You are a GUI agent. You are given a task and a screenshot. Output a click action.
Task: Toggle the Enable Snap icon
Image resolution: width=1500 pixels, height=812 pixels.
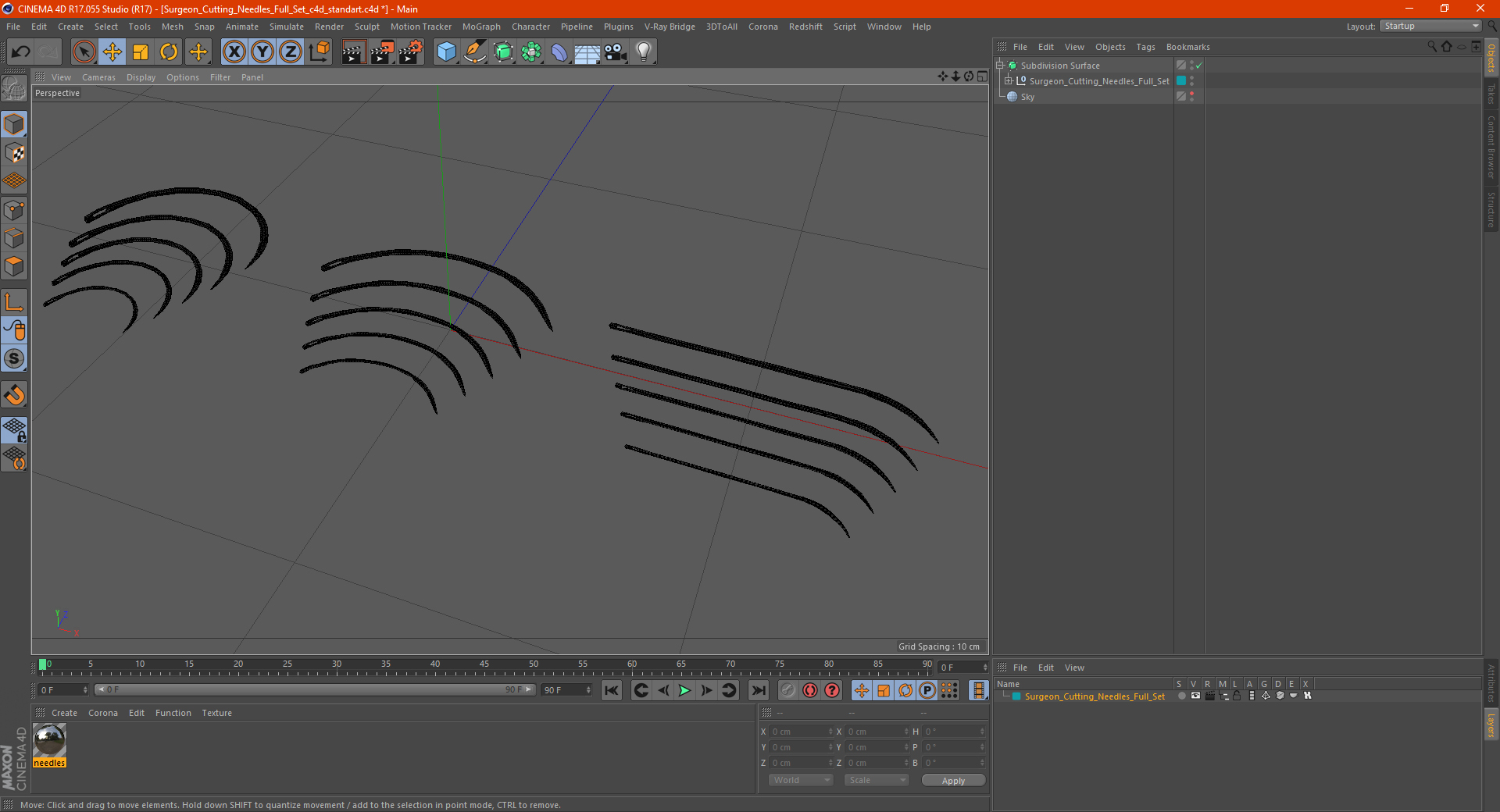14,395
